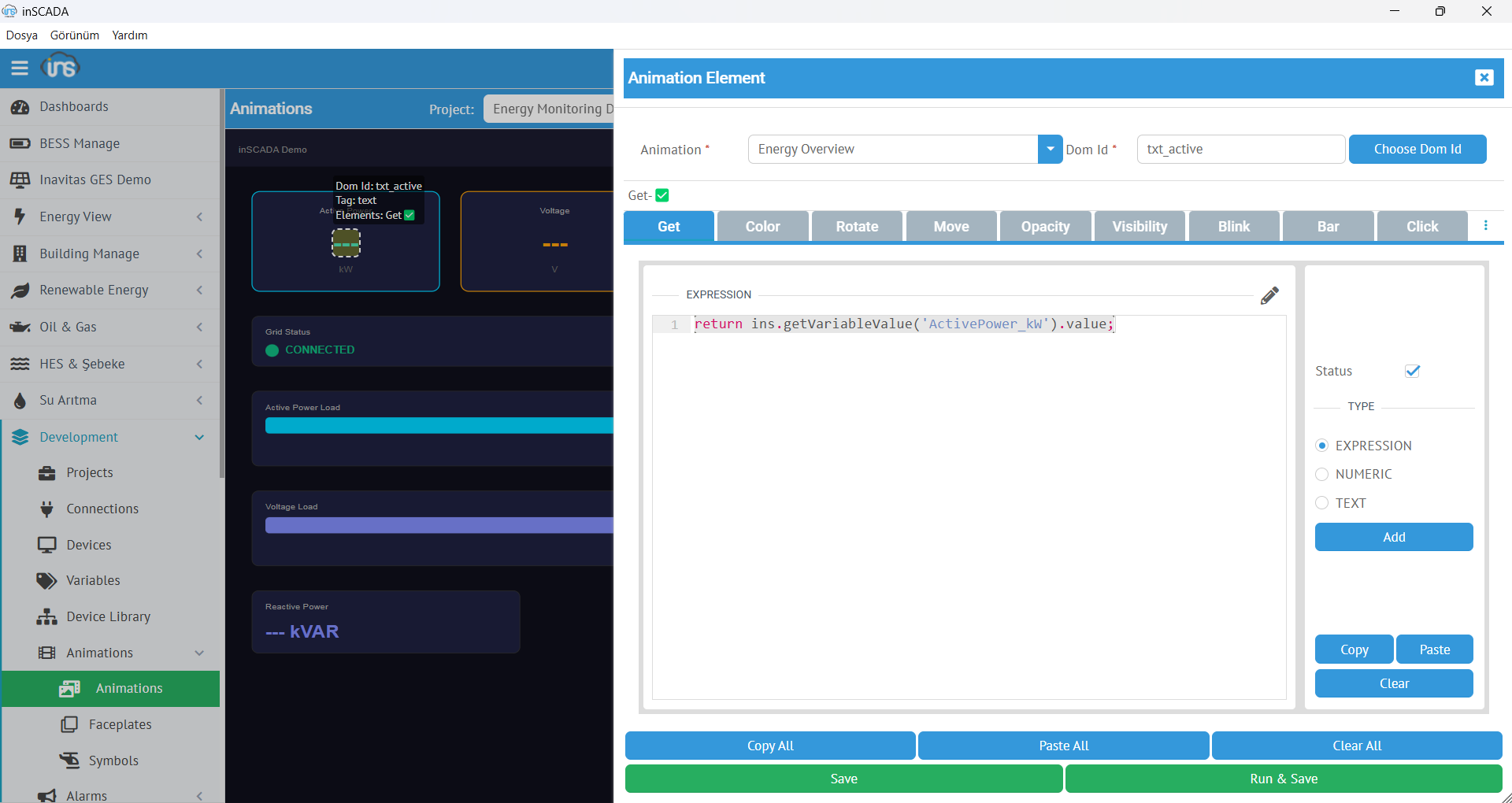This screenshot has height=803, width=1512.
Task: Open Dashboards gauge icon in sidebar
Action: click(20, 107)
